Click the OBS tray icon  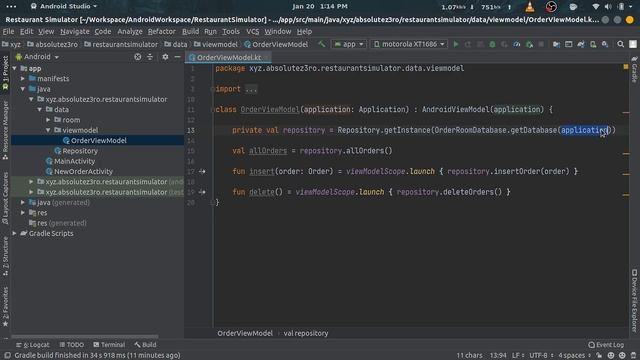click(551, 7)
